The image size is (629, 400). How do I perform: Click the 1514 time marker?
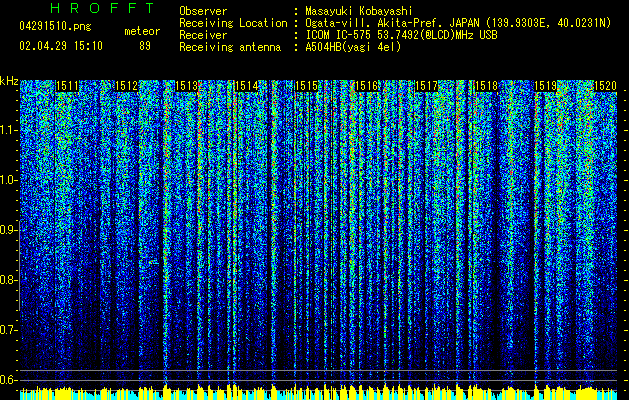tap(246, 86)
